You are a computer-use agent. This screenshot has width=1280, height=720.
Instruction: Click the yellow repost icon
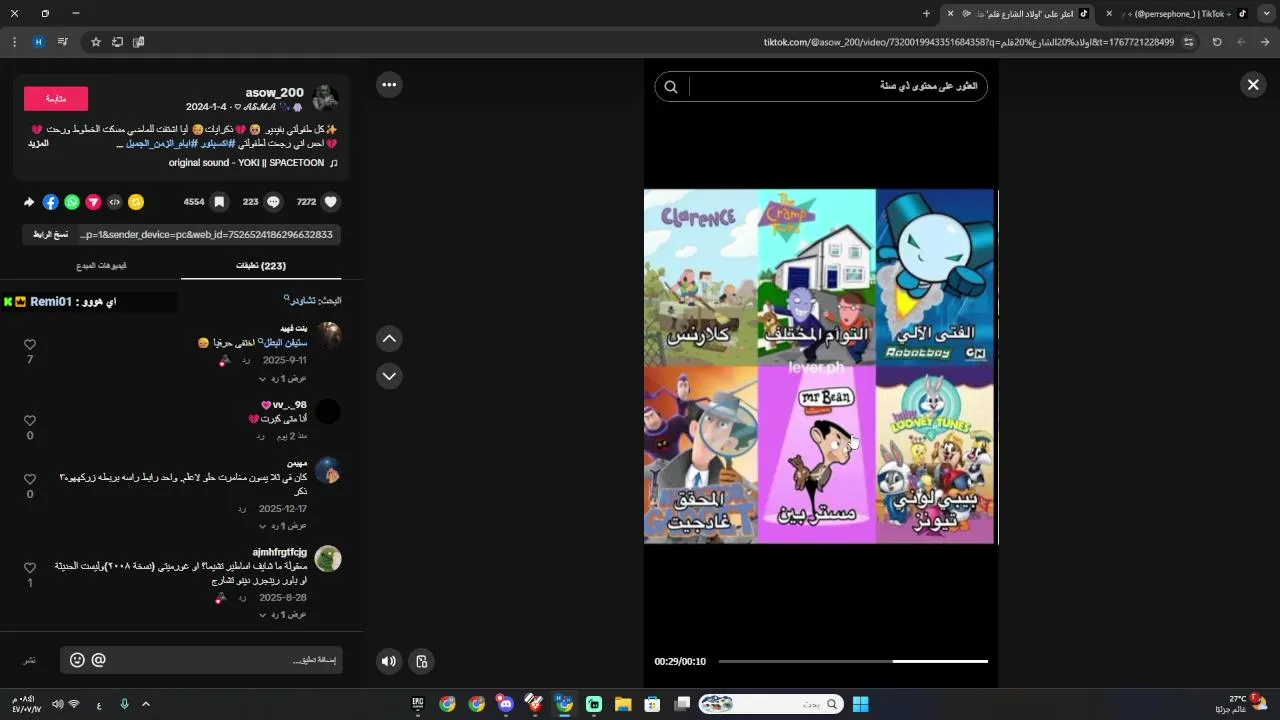click(136, 202)
